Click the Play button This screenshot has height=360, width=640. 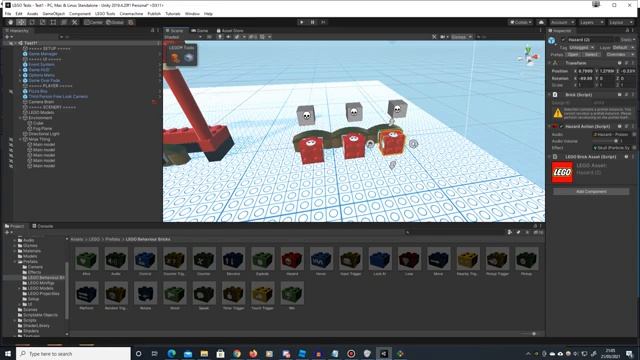(302, 22)
